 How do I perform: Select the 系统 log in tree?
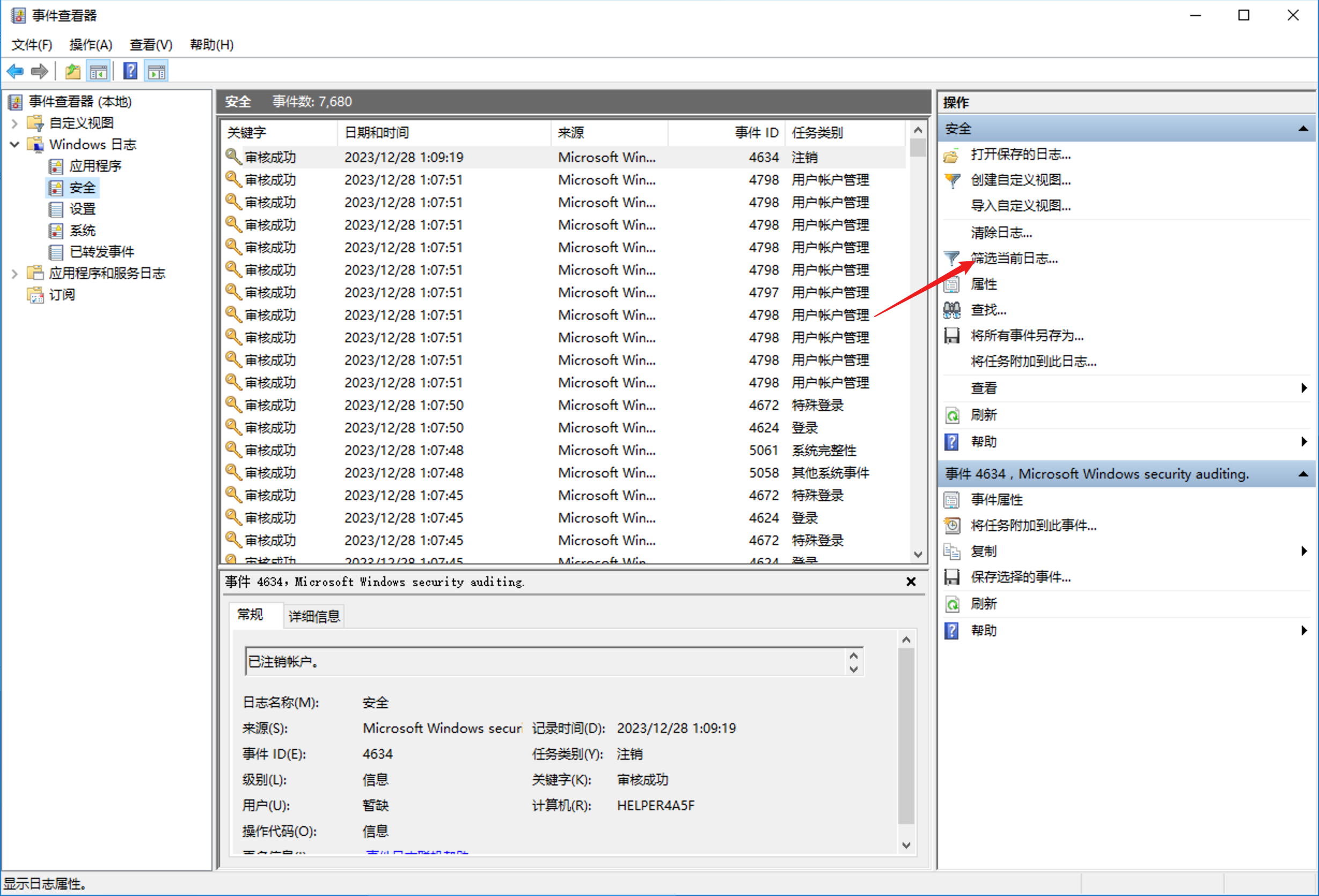[82, 231]
